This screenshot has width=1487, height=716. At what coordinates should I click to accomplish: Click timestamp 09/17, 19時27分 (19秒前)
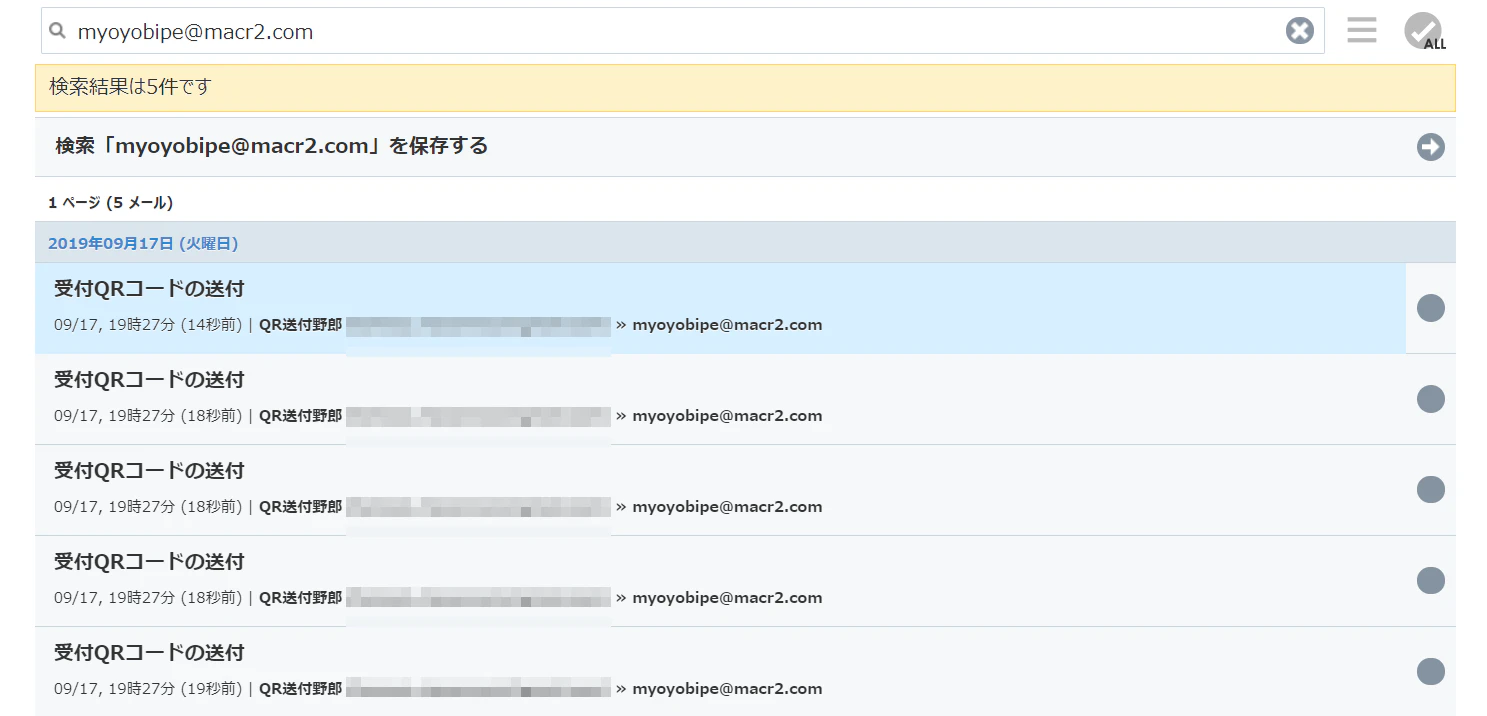(x=148, y=688)
